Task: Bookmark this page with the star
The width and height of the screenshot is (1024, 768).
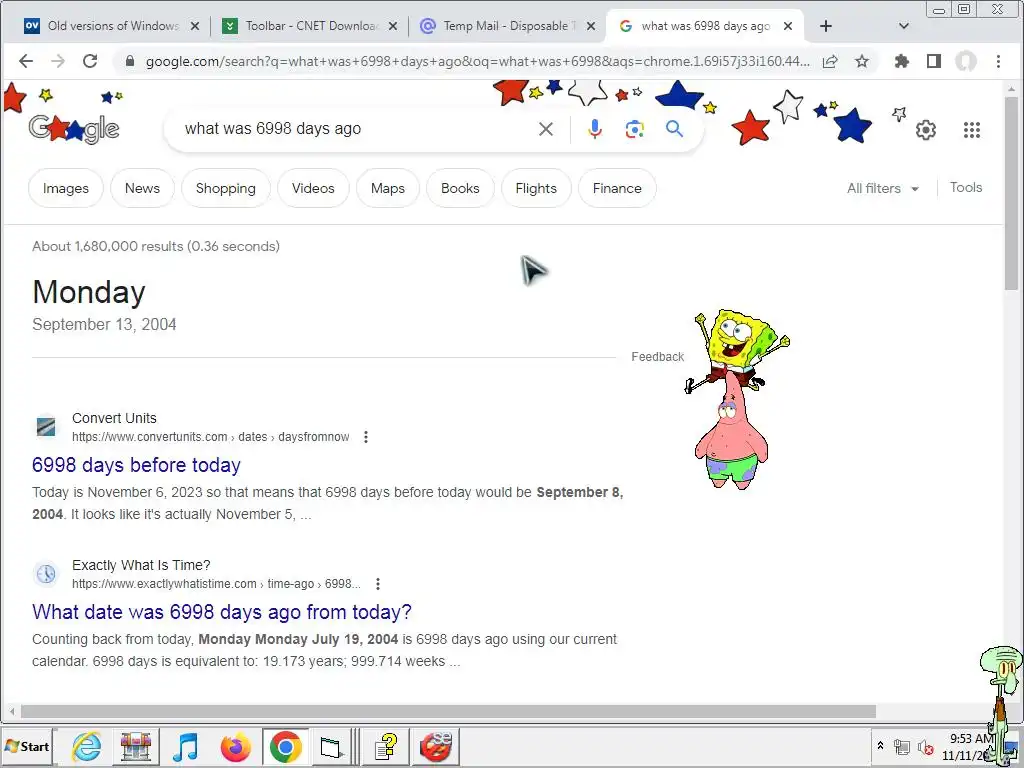Action: (x=862, y=61)
